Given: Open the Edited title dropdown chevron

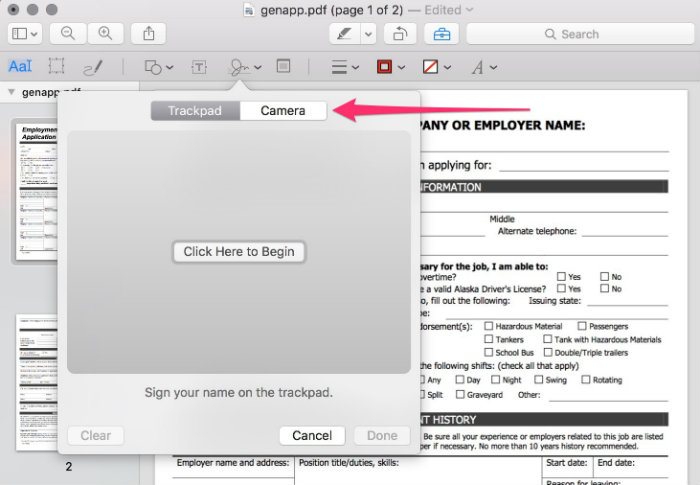Looking at the screenshot, I should pyautogui.click(x=469, y=10).
